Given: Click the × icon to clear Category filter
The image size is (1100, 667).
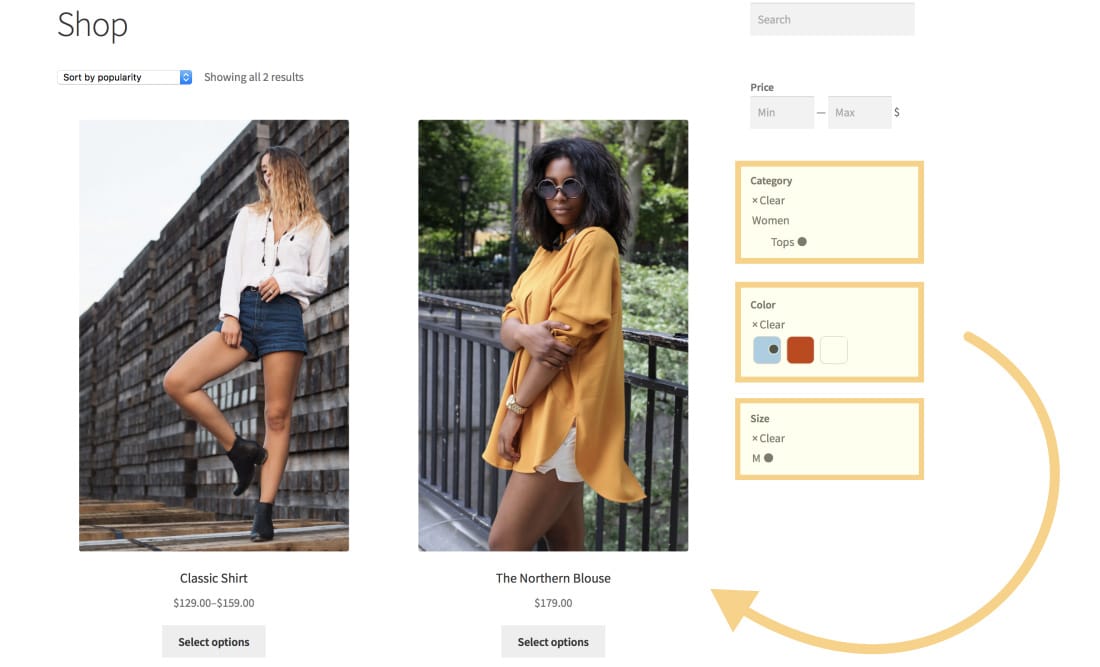Looking at the screenshot, I should pos(755,200).
